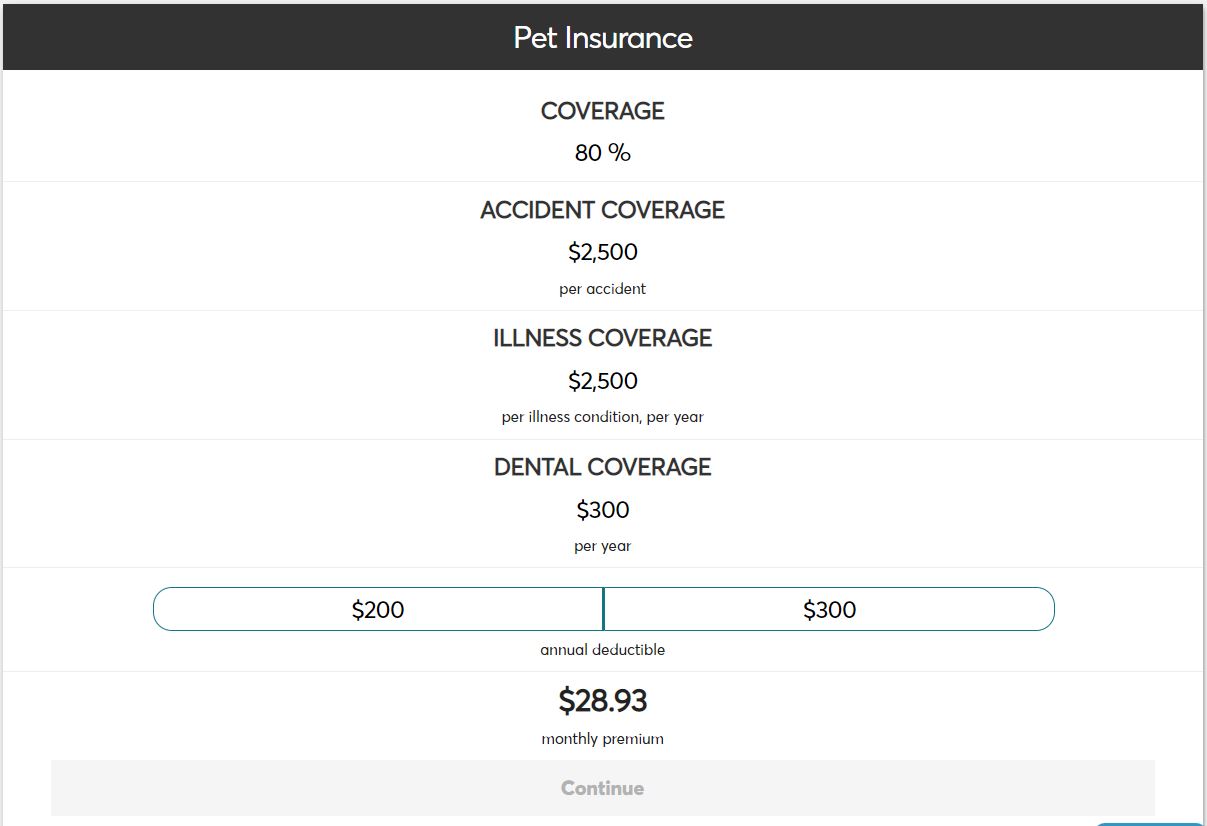Select the $300 annual deductible option
The width and height of the screenshot is (1207, 826).
pos(829,609)
